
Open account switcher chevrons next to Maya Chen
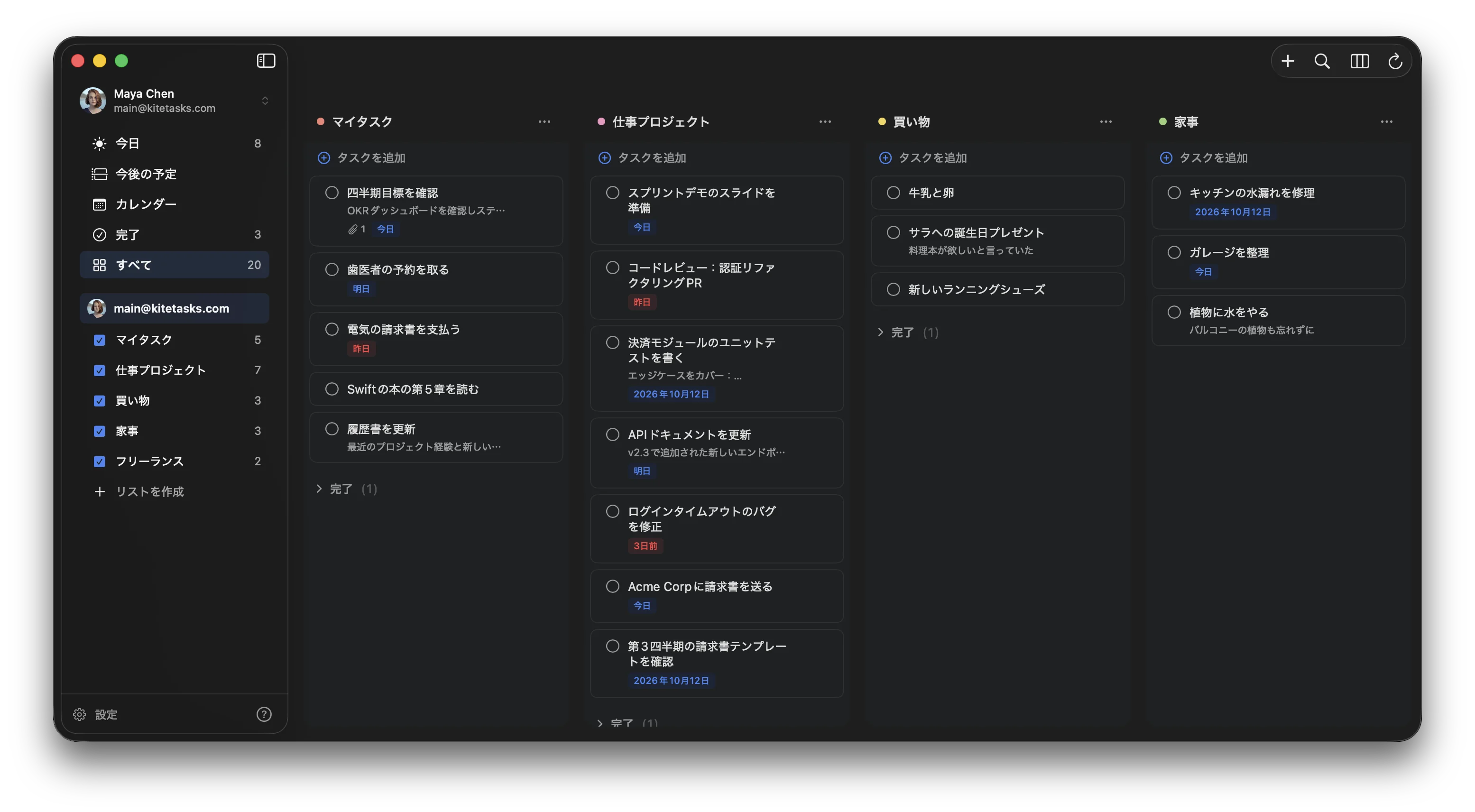click(265, 101)
